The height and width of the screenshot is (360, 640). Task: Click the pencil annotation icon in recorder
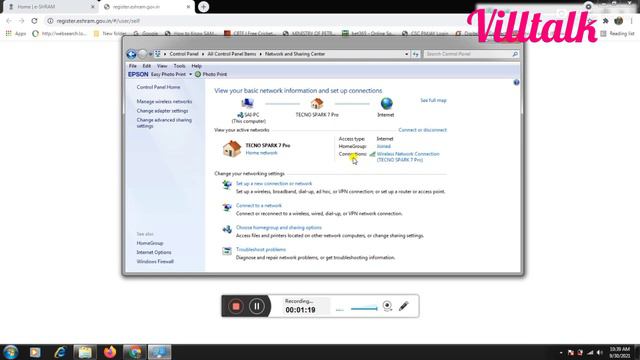click(404, 306)
